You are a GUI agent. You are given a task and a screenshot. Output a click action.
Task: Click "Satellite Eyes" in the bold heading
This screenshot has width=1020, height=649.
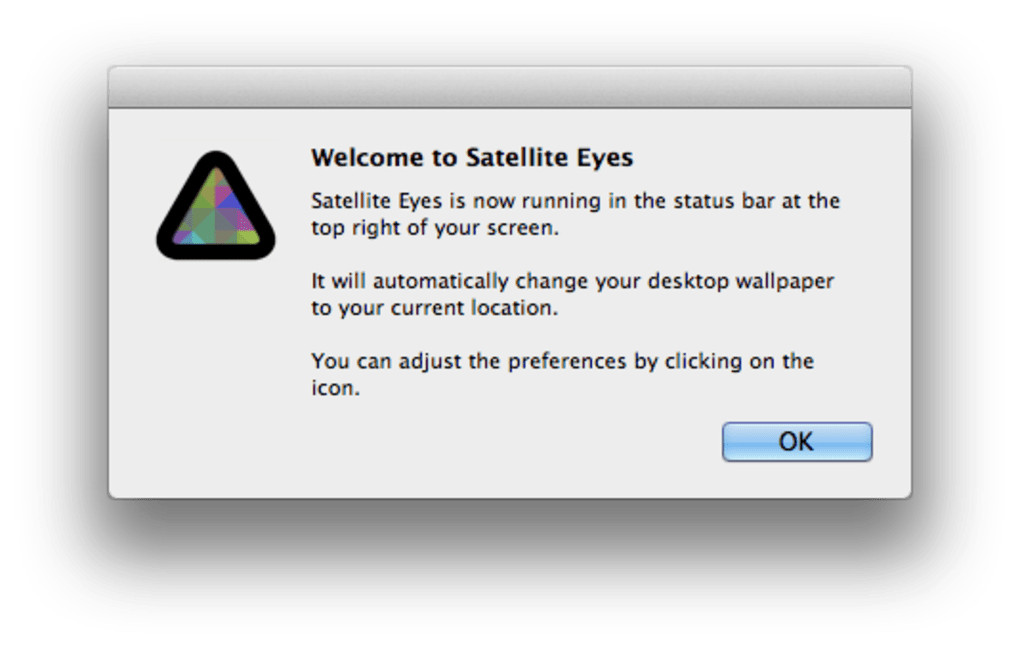point(549,158)
